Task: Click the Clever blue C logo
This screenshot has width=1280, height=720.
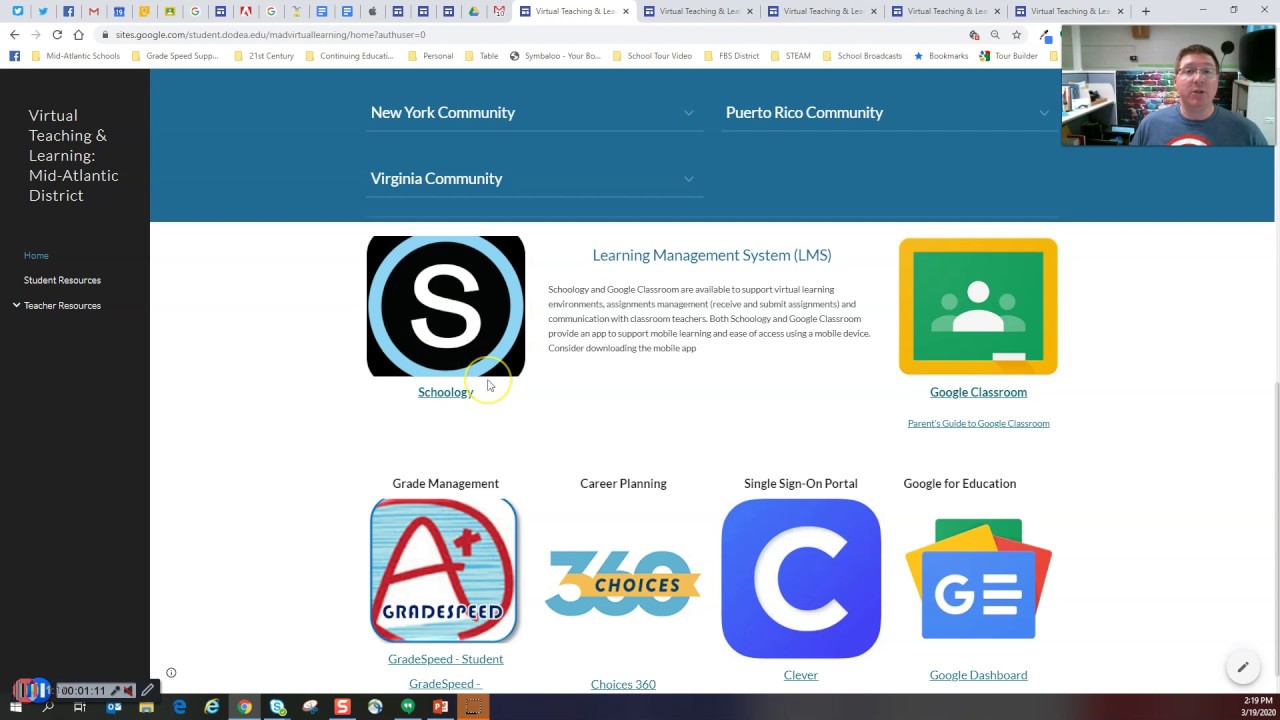Action: pyautogui.click(x=801, y=579)
